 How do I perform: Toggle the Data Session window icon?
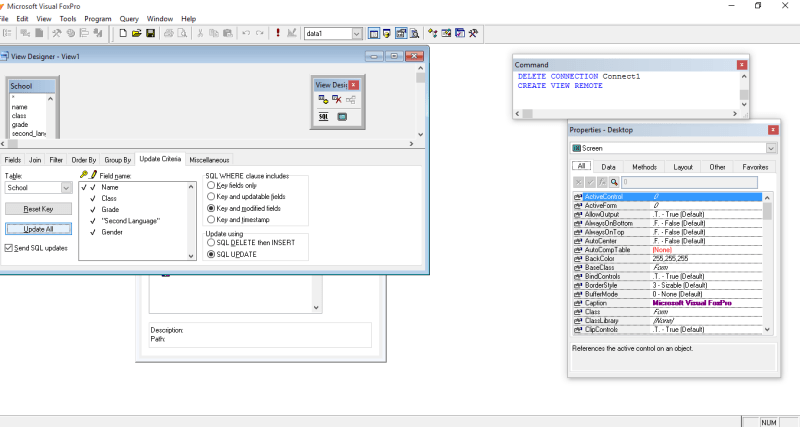click(x=387, y=33)
